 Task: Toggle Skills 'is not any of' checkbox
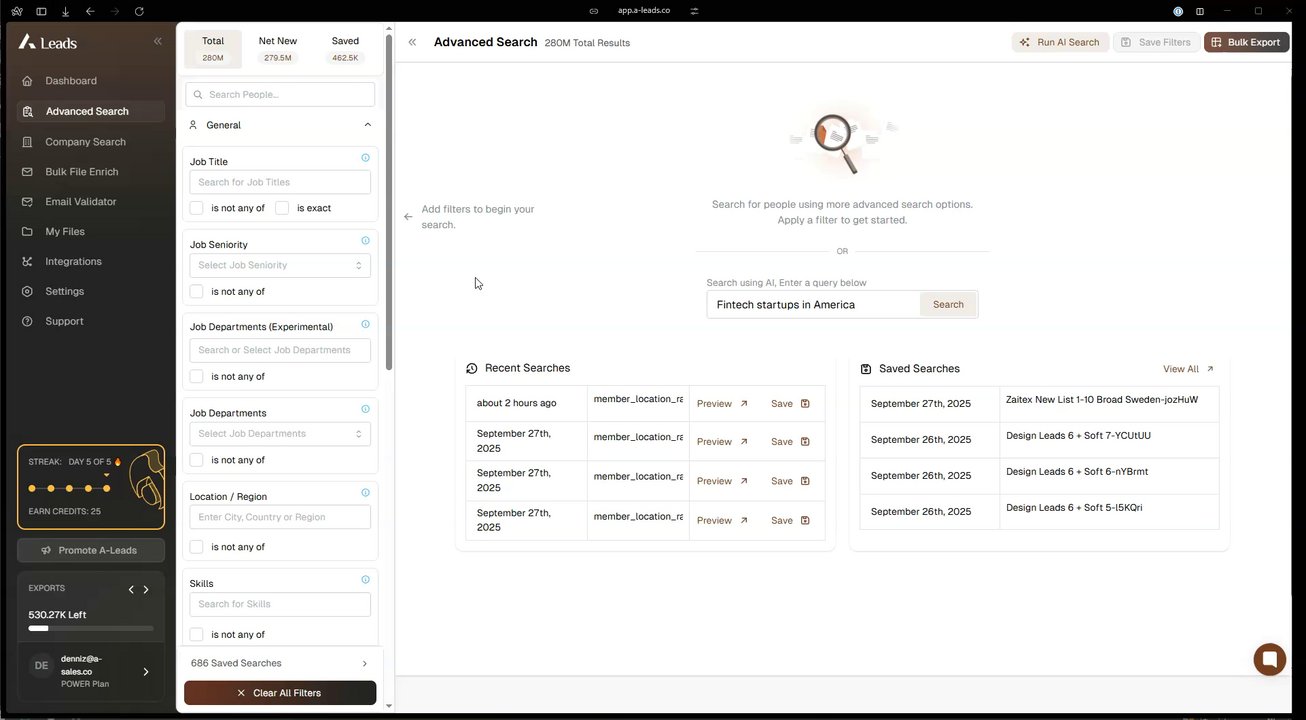tap(197, 635)
